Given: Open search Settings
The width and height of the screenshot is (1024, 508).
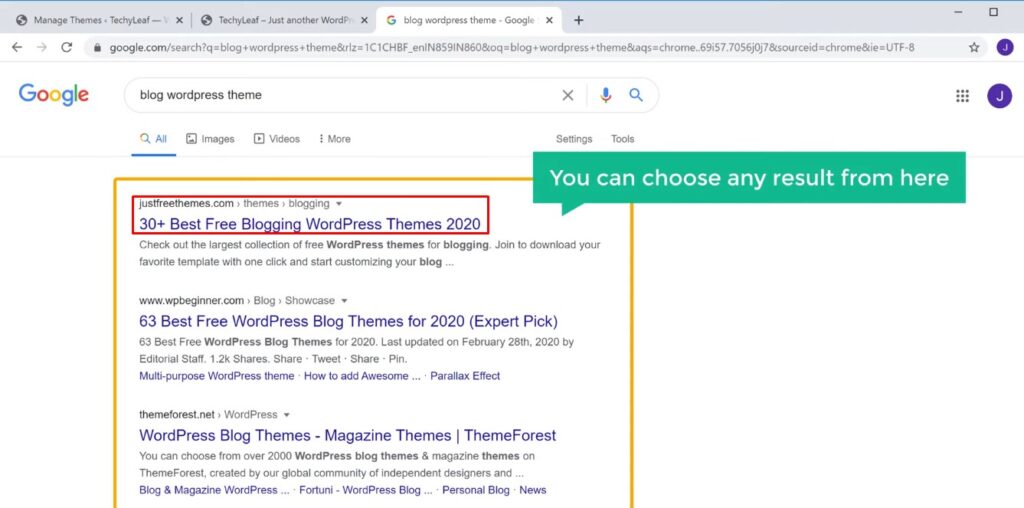Looking at the screenshot, I should coord(574,139).
